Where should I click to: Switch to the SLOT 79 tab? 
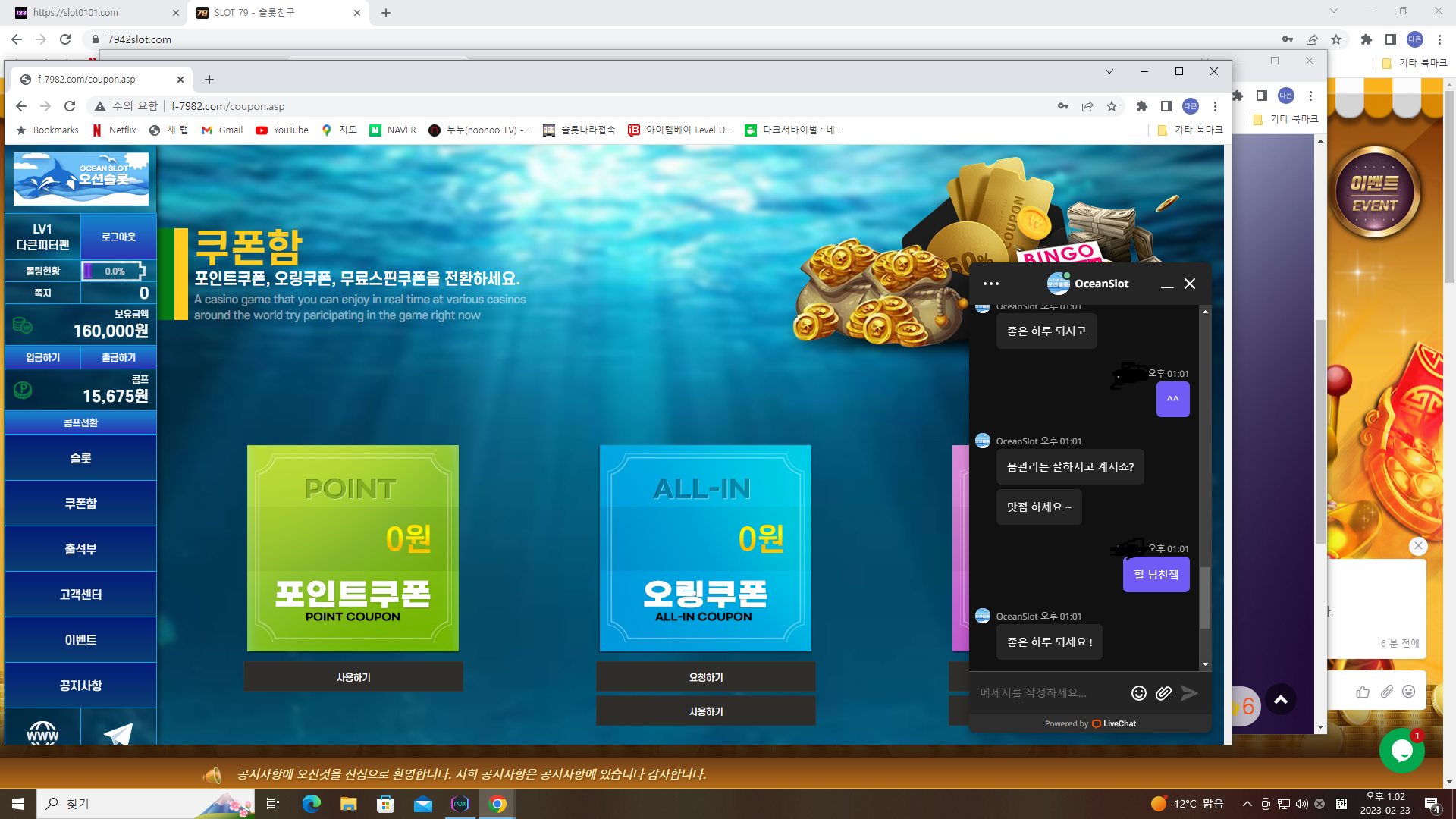click(x=279, y=13)
